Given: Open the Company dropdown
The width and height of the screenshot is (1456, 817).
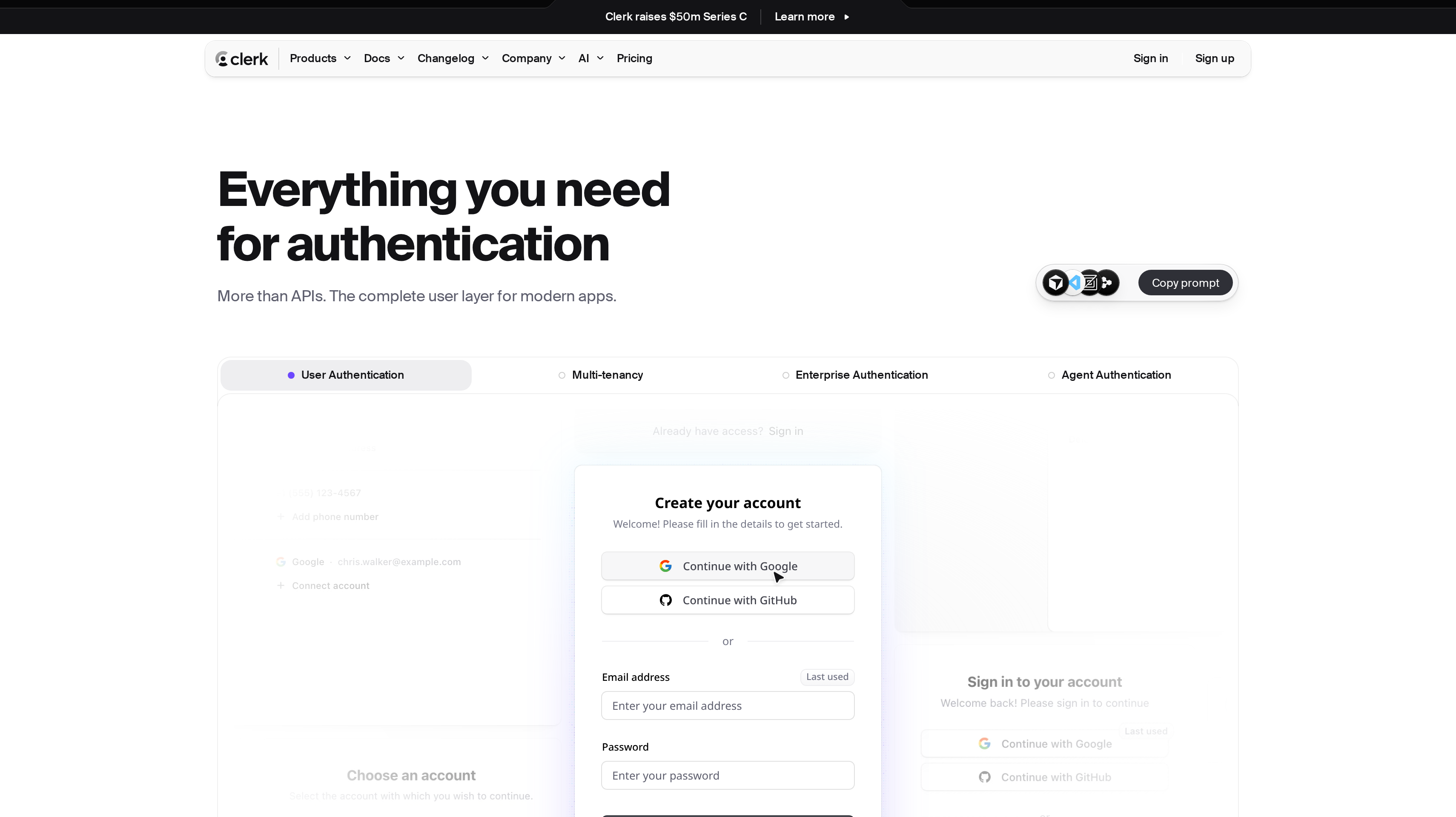Looking at the screenshot, I should tap(533, 58).
